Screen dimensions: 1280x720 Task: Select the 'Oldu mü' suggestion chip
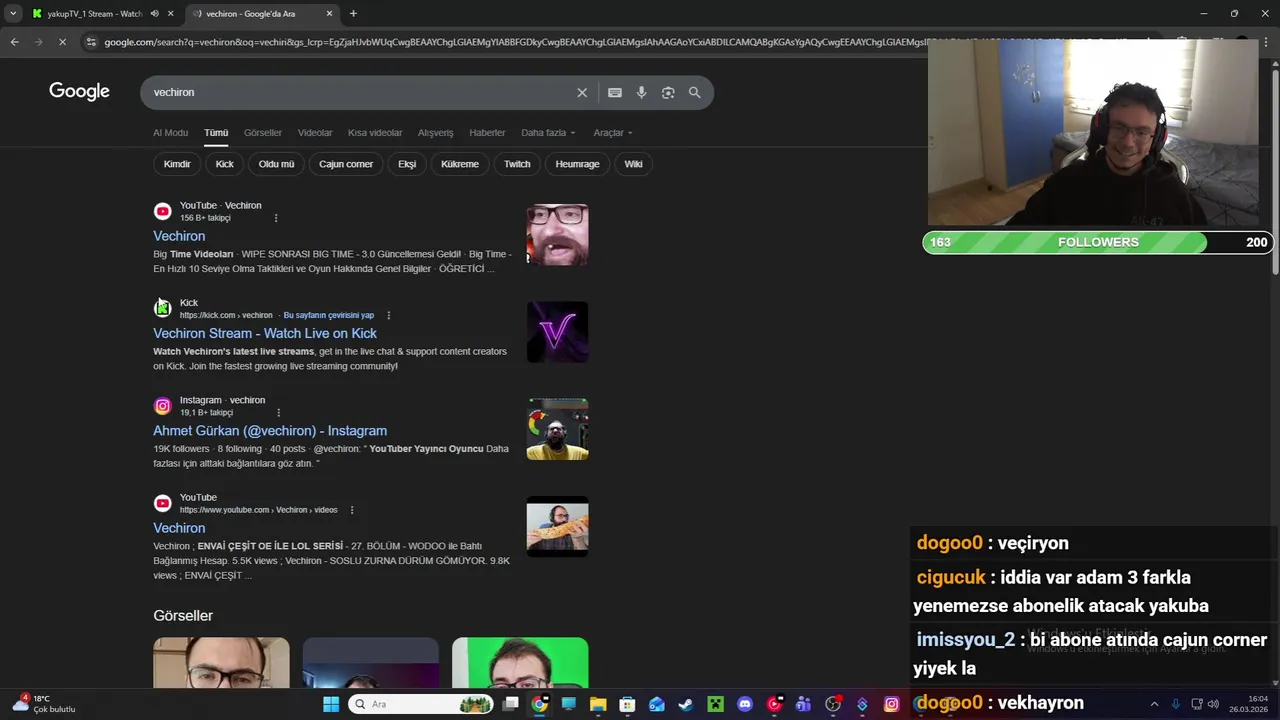point(277,164)
